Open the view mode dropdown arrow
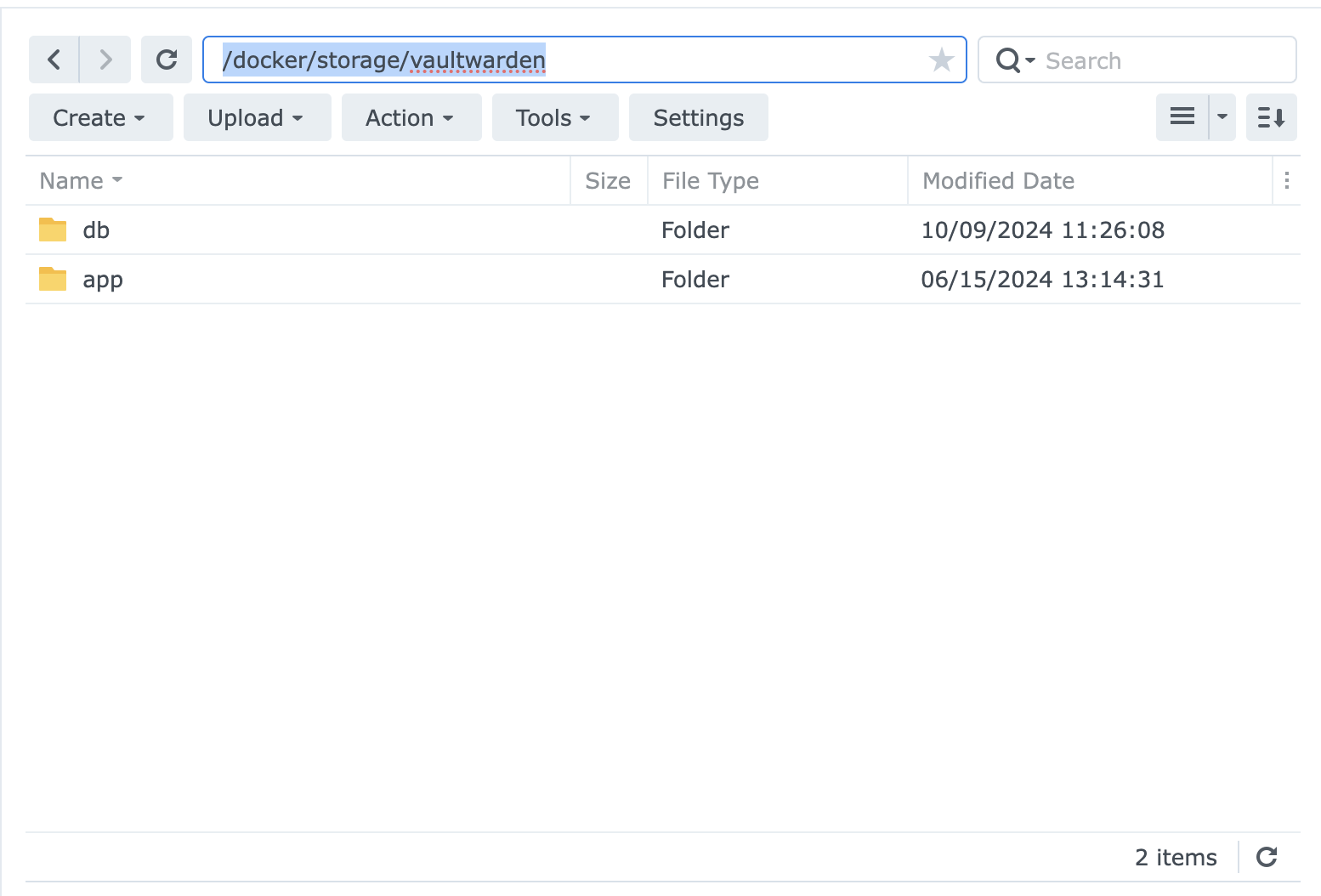This screenshot has height=896, width=1321. [x=1222, y=117]
